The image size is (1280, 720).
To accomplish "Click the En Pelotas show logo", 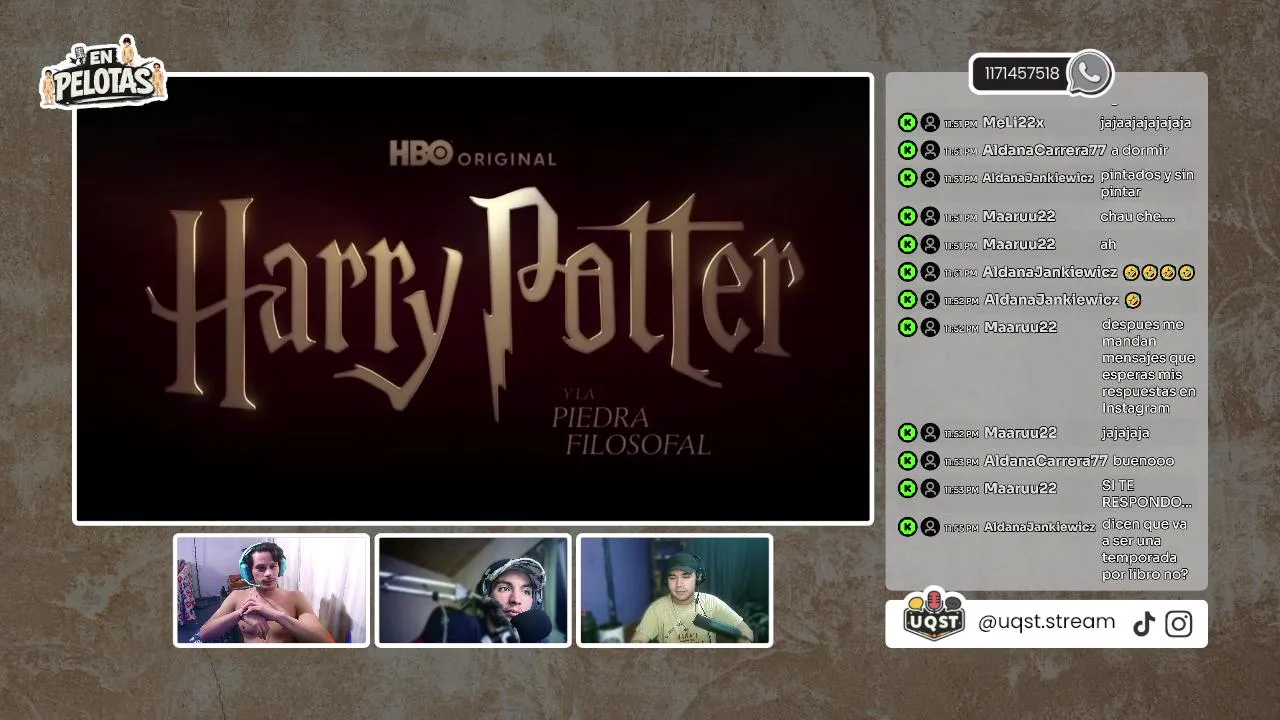I will click(x=103, y=73).
